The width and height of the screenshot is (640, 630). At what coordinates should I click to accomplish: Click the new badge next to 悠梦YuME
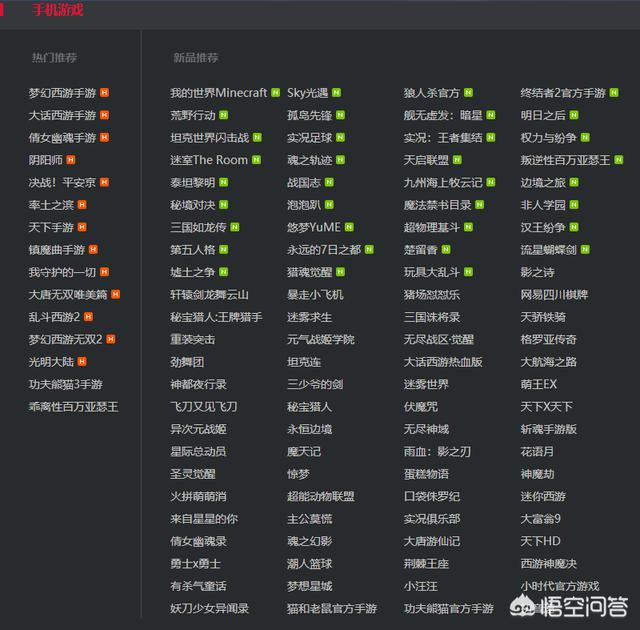tap(349, 227)
